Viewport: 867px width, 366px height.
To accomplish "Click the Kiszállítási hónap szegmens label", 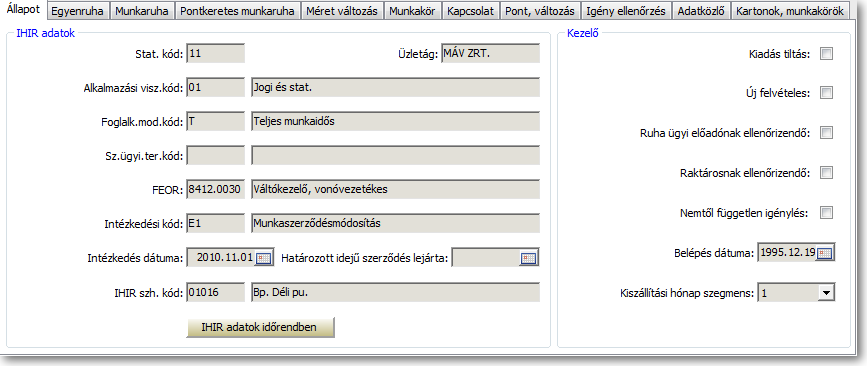I will pyautogui.click(x=687, y=293).
